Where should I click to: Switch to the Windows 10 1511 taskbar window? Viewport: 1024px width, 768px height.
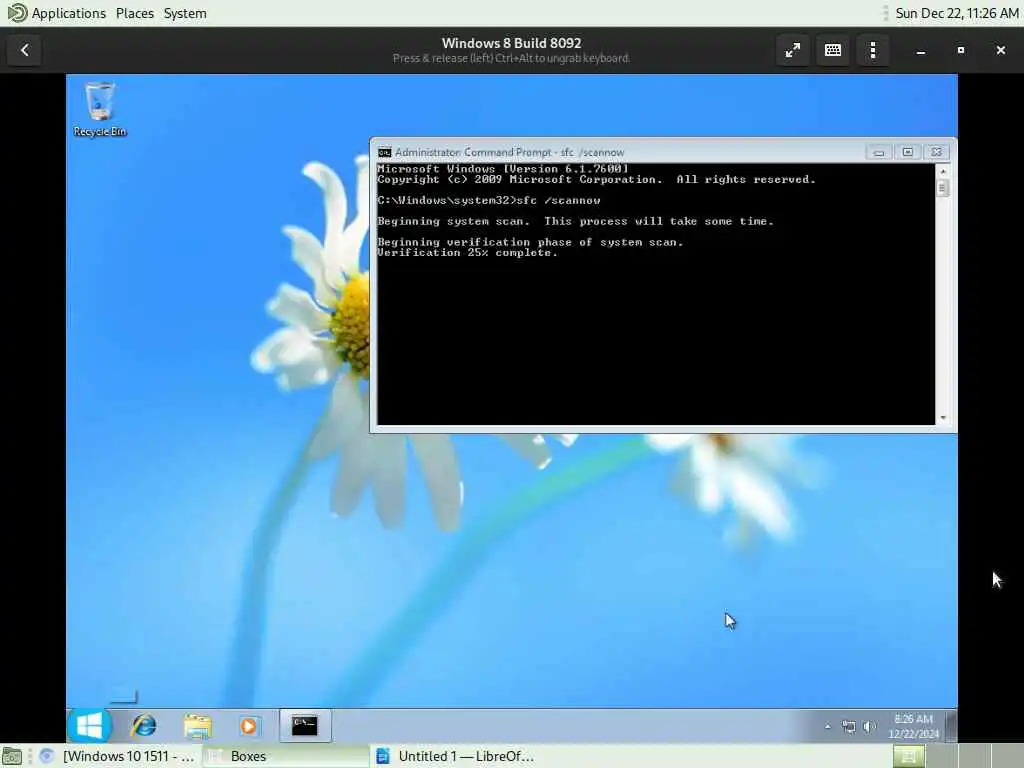[x=118, y=756]
